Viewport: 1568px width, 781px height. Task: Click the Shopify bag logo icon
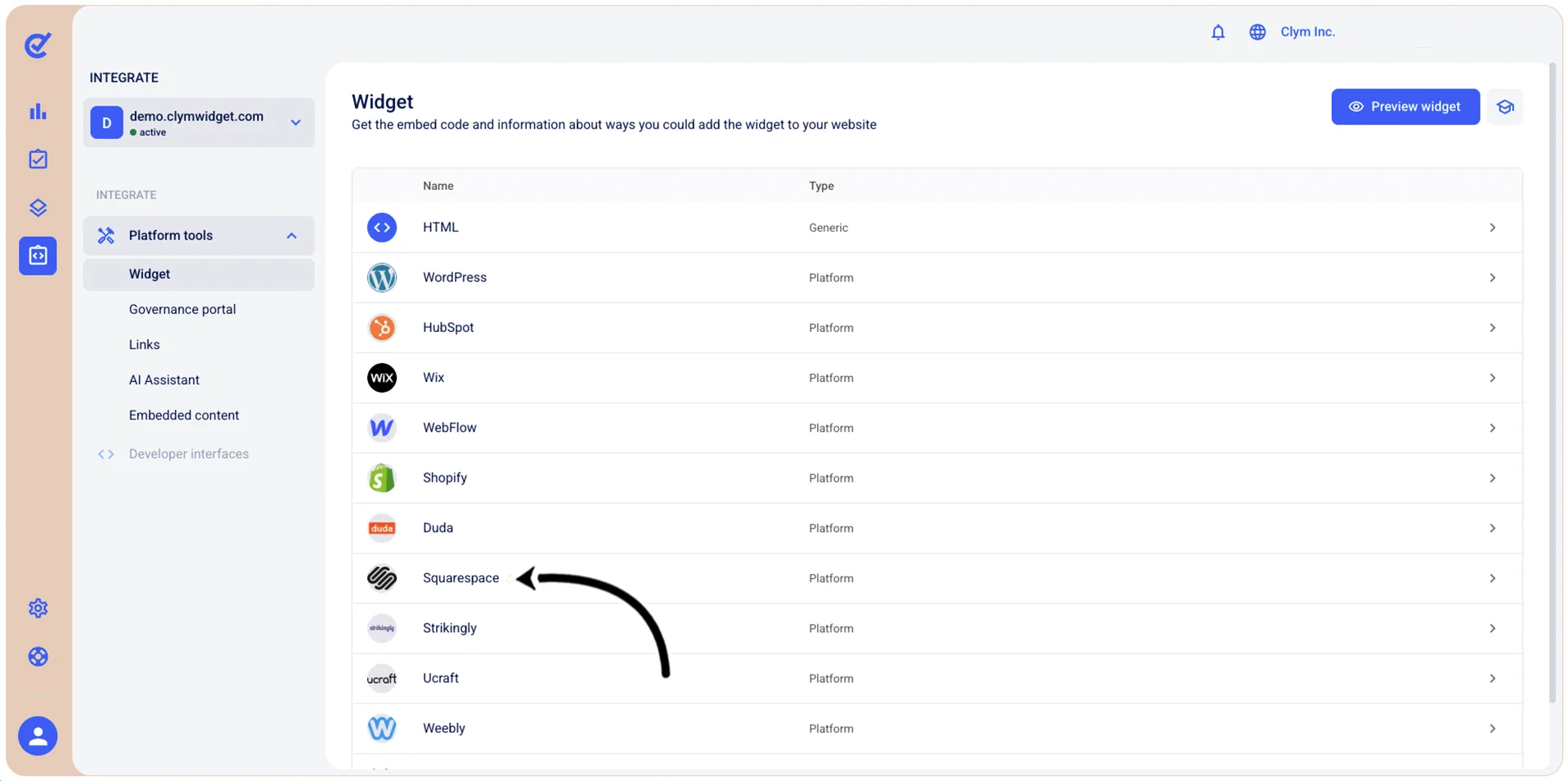point(382,478)
